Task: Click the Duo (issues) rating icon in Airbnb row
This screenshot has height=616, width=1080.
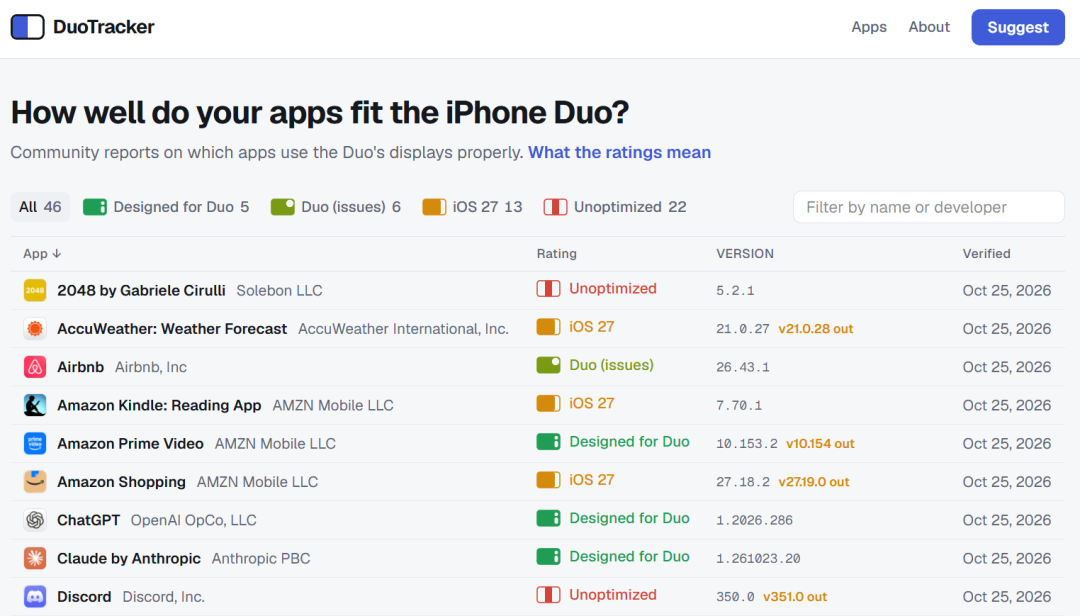Action: tap(548, 365)
